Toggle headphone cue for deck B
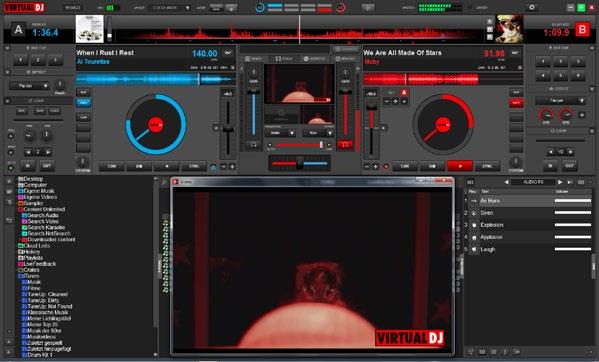The image size is (599, 362). click(x=345, y=145)
